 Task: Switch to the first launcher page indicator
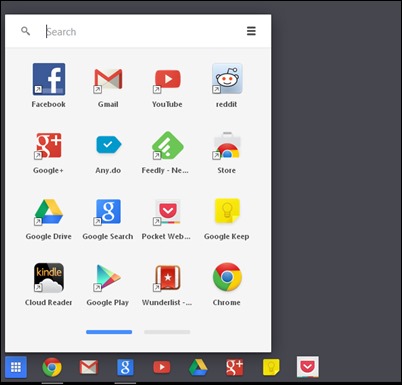pyautogui.click(x=109, y=332)
